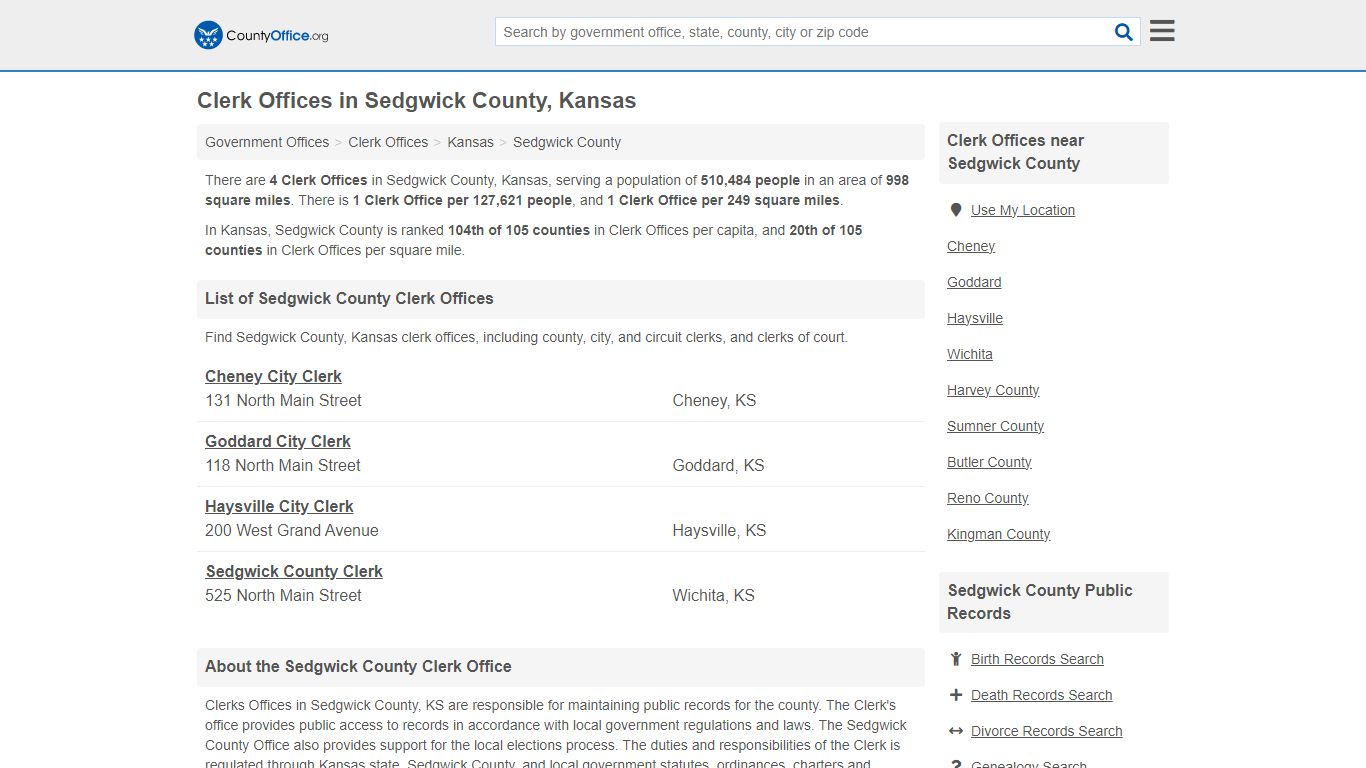Open Clerk Offices breadcrumb link
This screenshot has height=768, width=1366.
pos(388,142)
